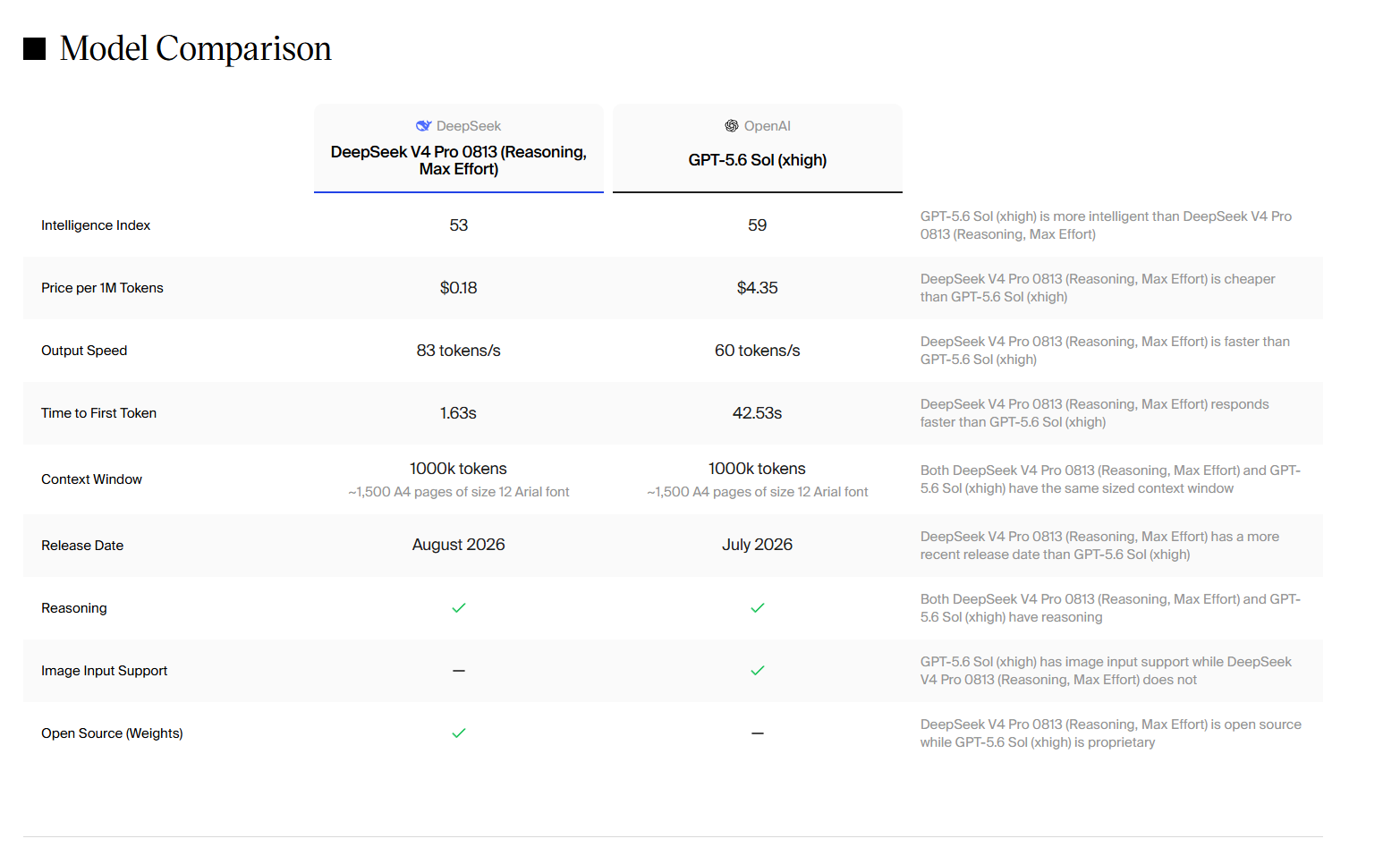Click the 'responds faster than' summary

[1095, 413]
